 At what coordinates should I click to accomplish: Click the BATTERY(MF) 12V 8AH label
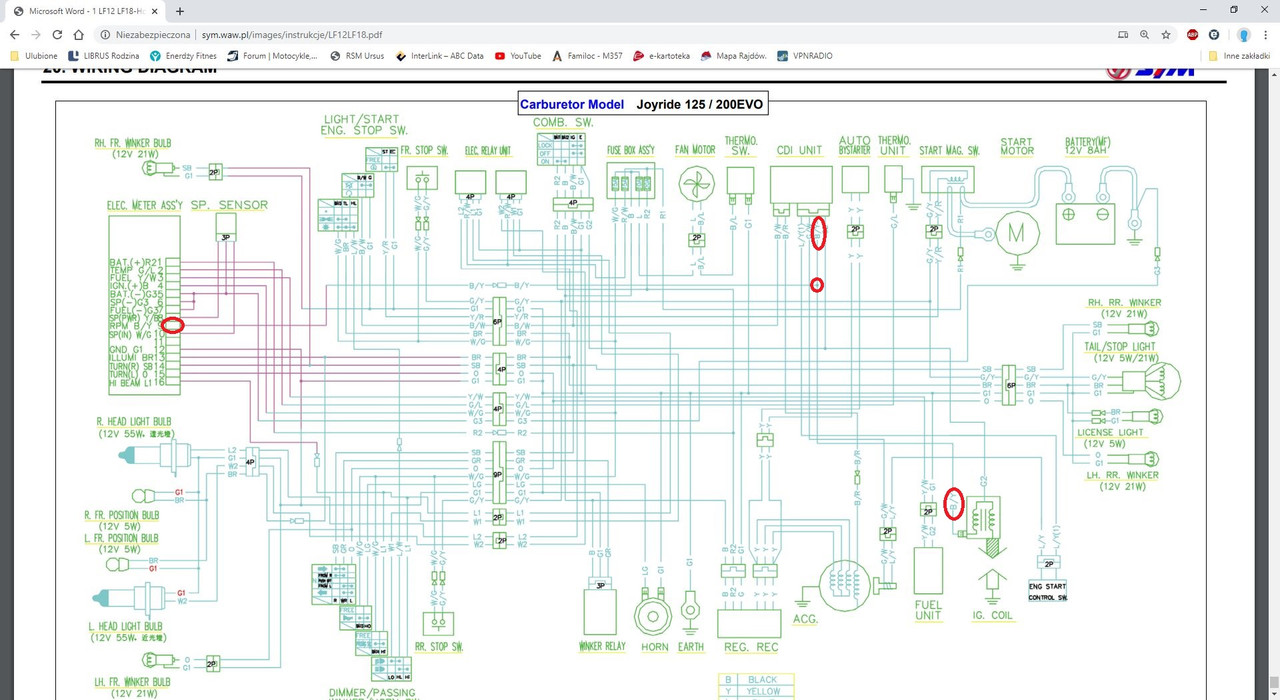pyautogui.click(x=1087, y=146)
